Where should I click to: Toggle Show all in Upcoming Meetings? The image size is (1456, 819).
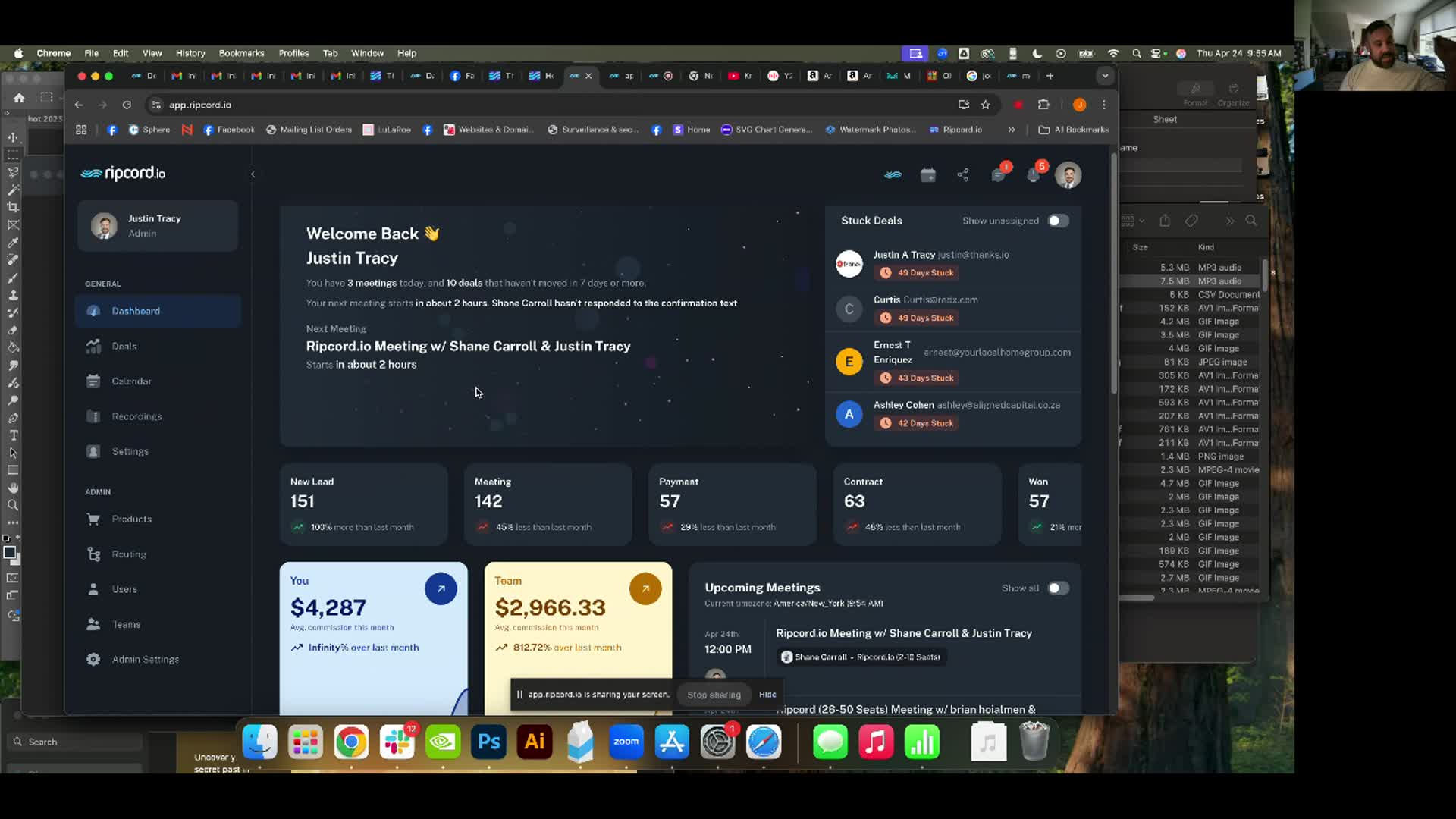[x=1058, y=588]
